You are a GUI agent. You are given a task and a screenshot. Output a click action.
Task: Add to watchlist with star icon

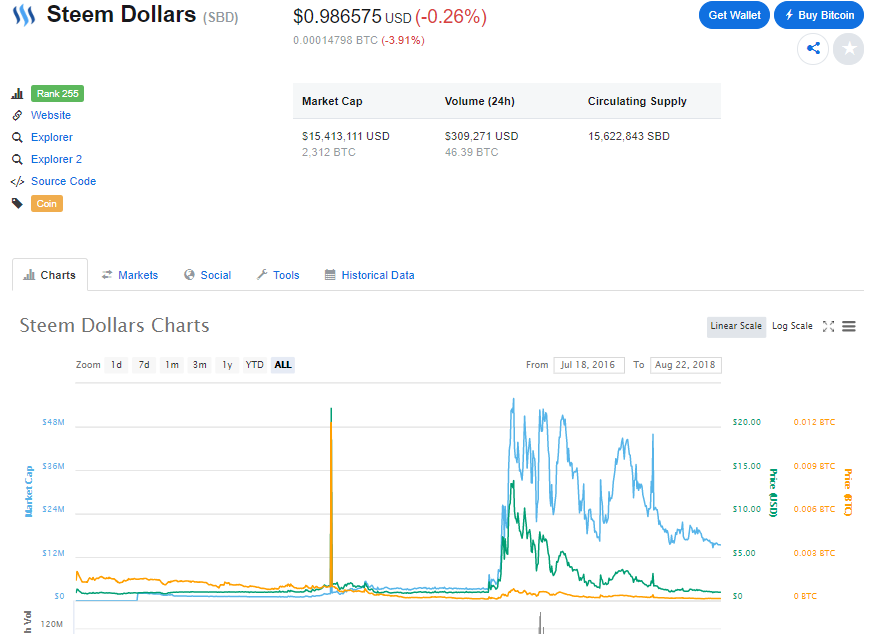pyautogui.click(x=849, y=49)
